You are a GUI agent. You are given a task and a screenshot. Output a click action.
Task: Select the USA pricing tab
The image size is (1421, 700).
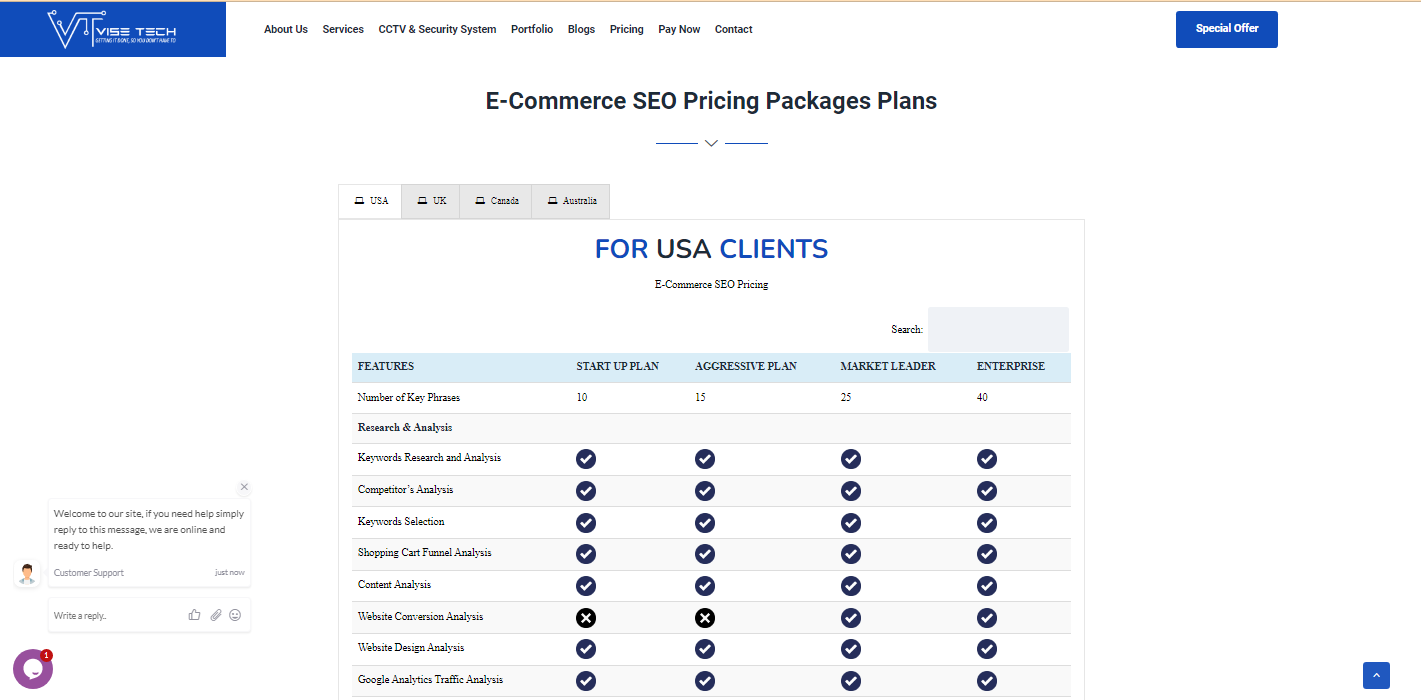pos(370,201)
